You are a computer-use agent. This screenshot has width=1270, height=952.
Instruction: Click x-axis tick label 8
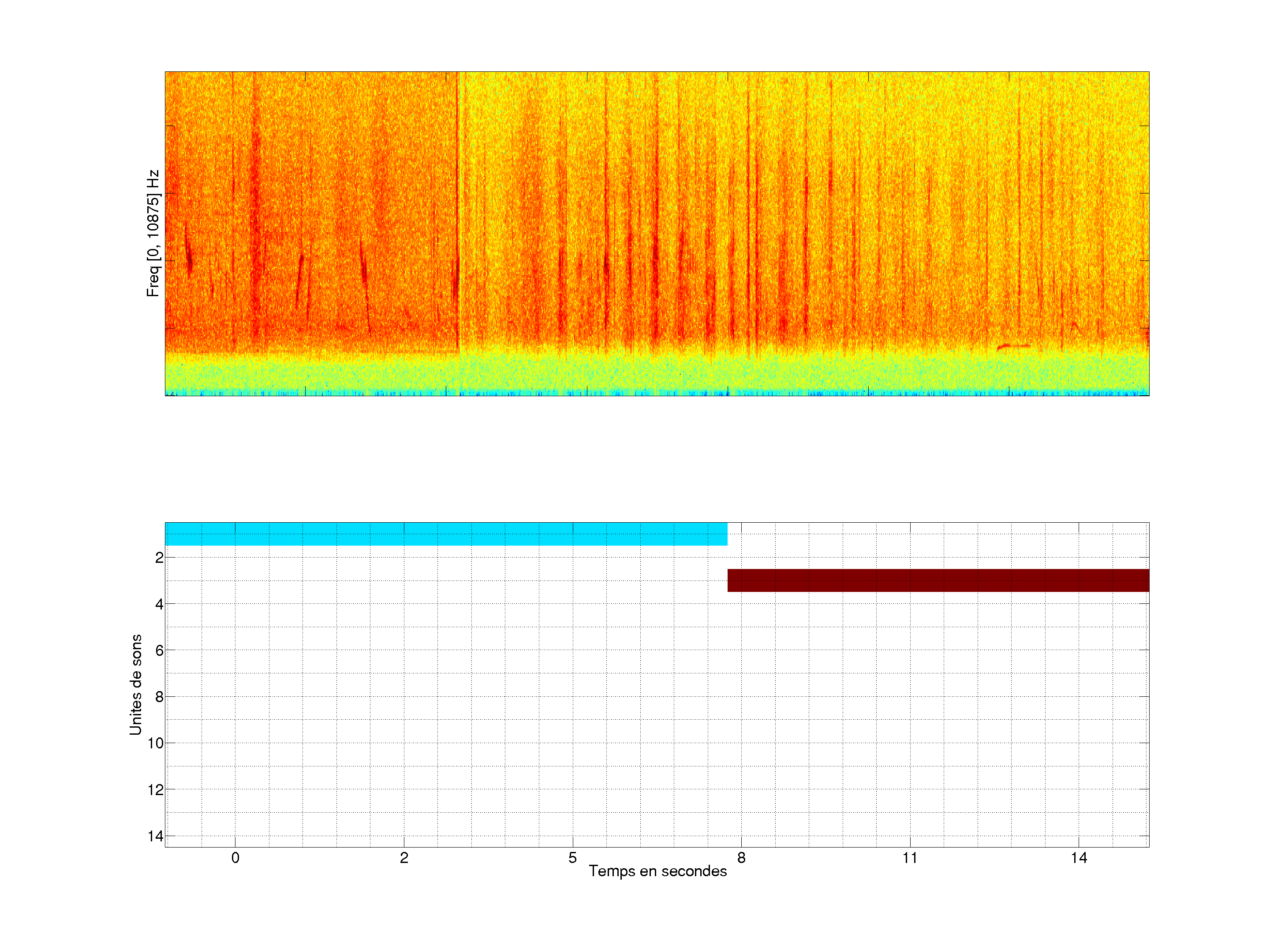click(x=741, y=858)
